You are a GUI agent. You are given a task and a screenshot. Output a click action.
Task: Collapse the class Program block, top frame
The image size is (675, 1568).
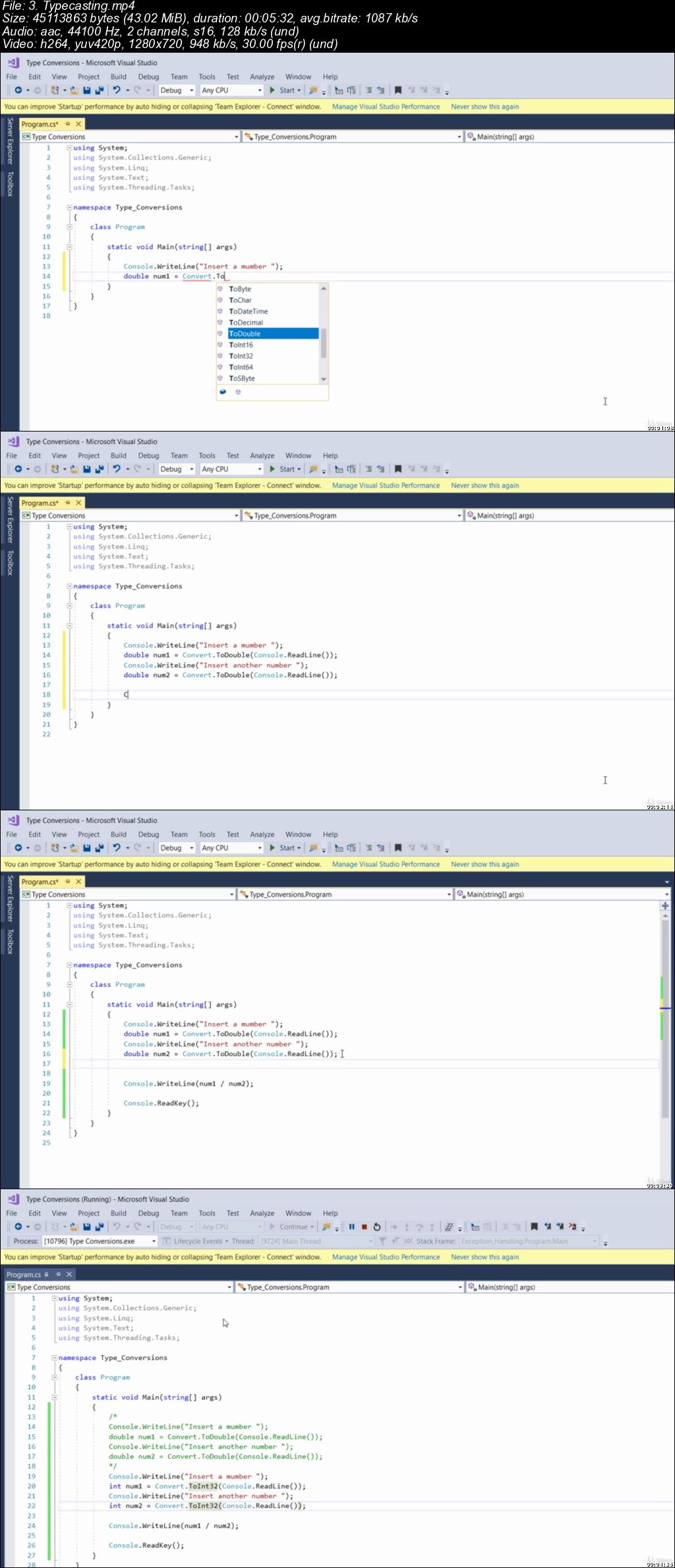pyautogui.click(x=69, y=227)
